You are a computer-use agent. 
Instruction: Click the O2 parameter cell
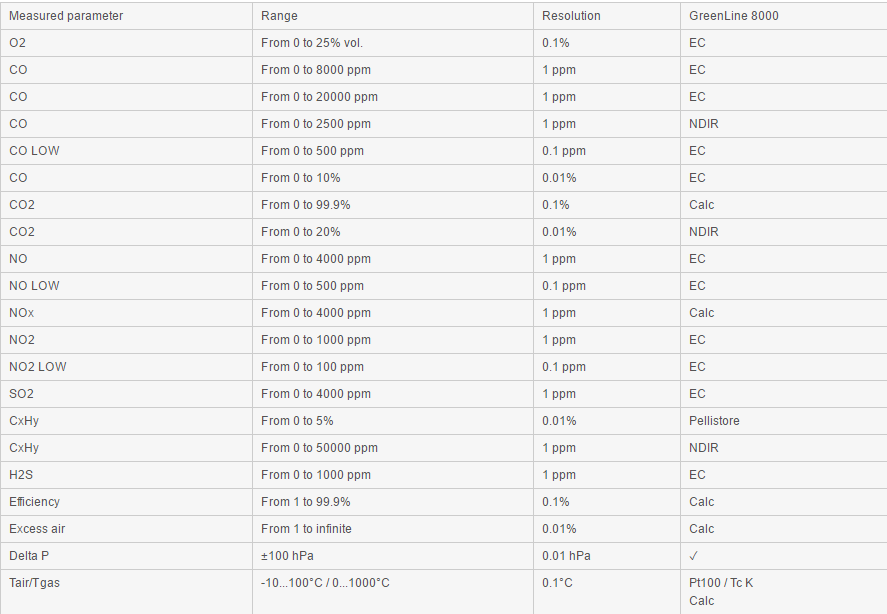[x=18, y=43]
